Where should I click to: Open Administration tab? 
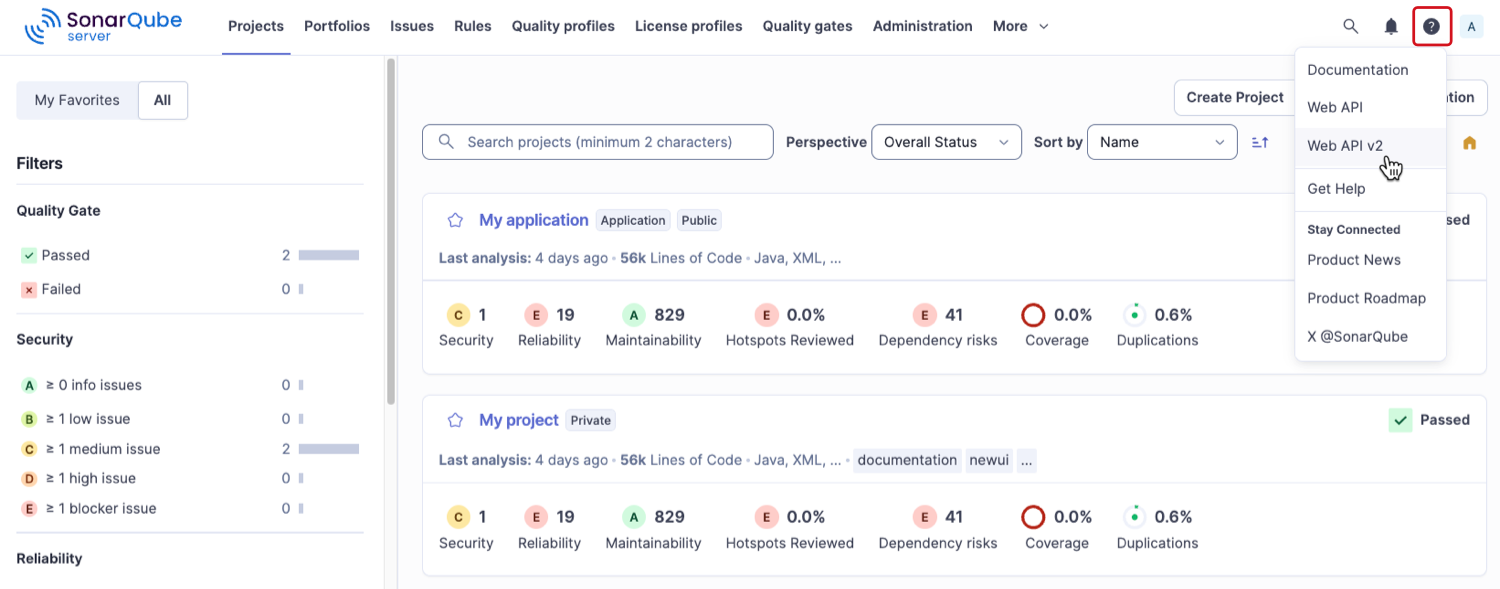923,27
